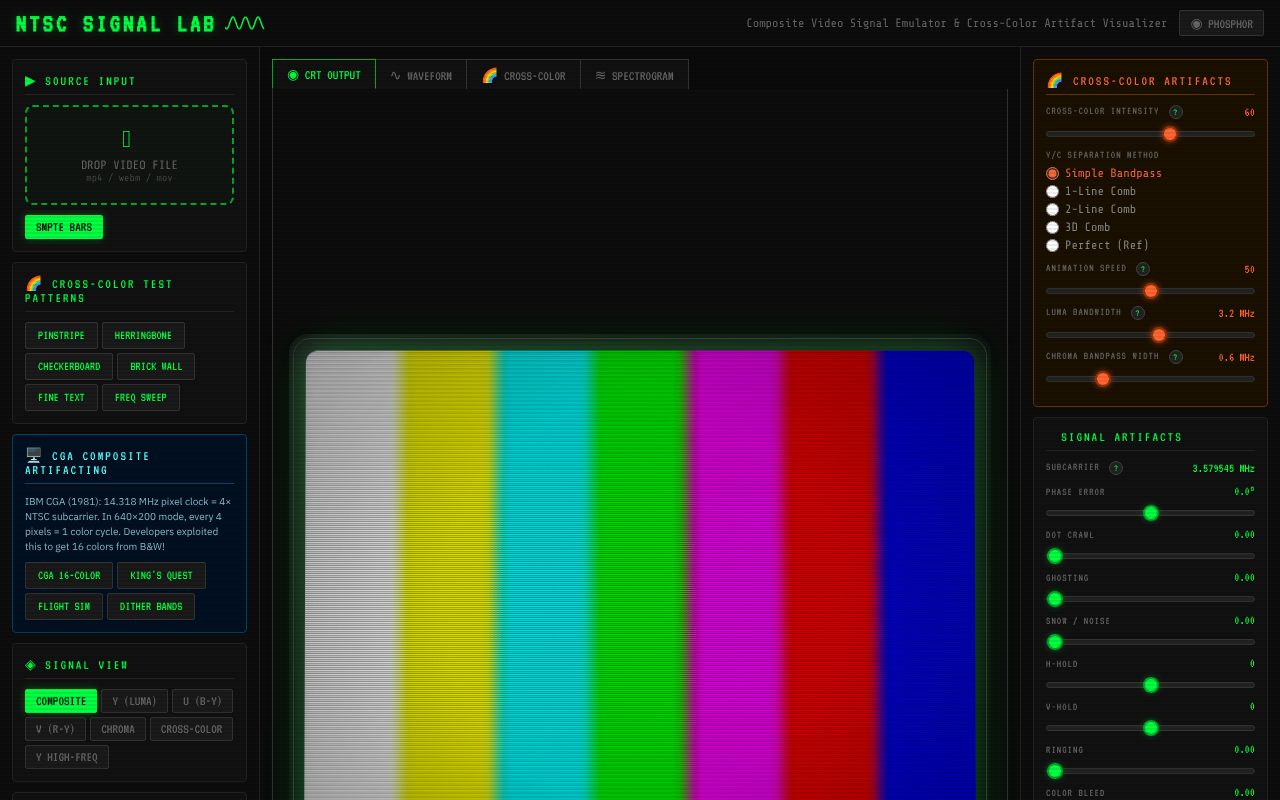Adjust the H-Hold slider
The image size is (1280, 800).
coord(1150,685)
